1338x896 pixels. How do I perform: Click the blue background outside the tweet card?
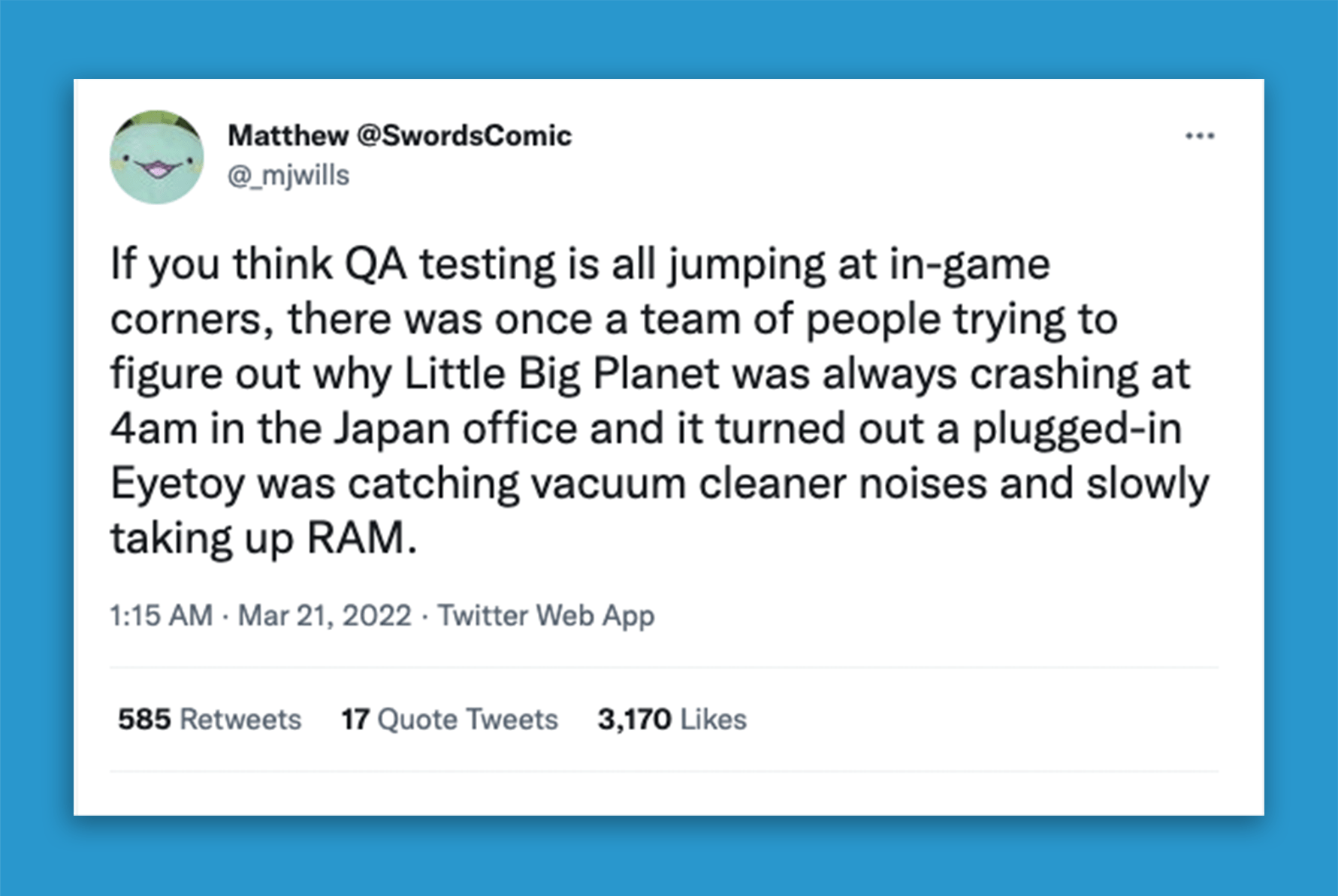[669, 38]
